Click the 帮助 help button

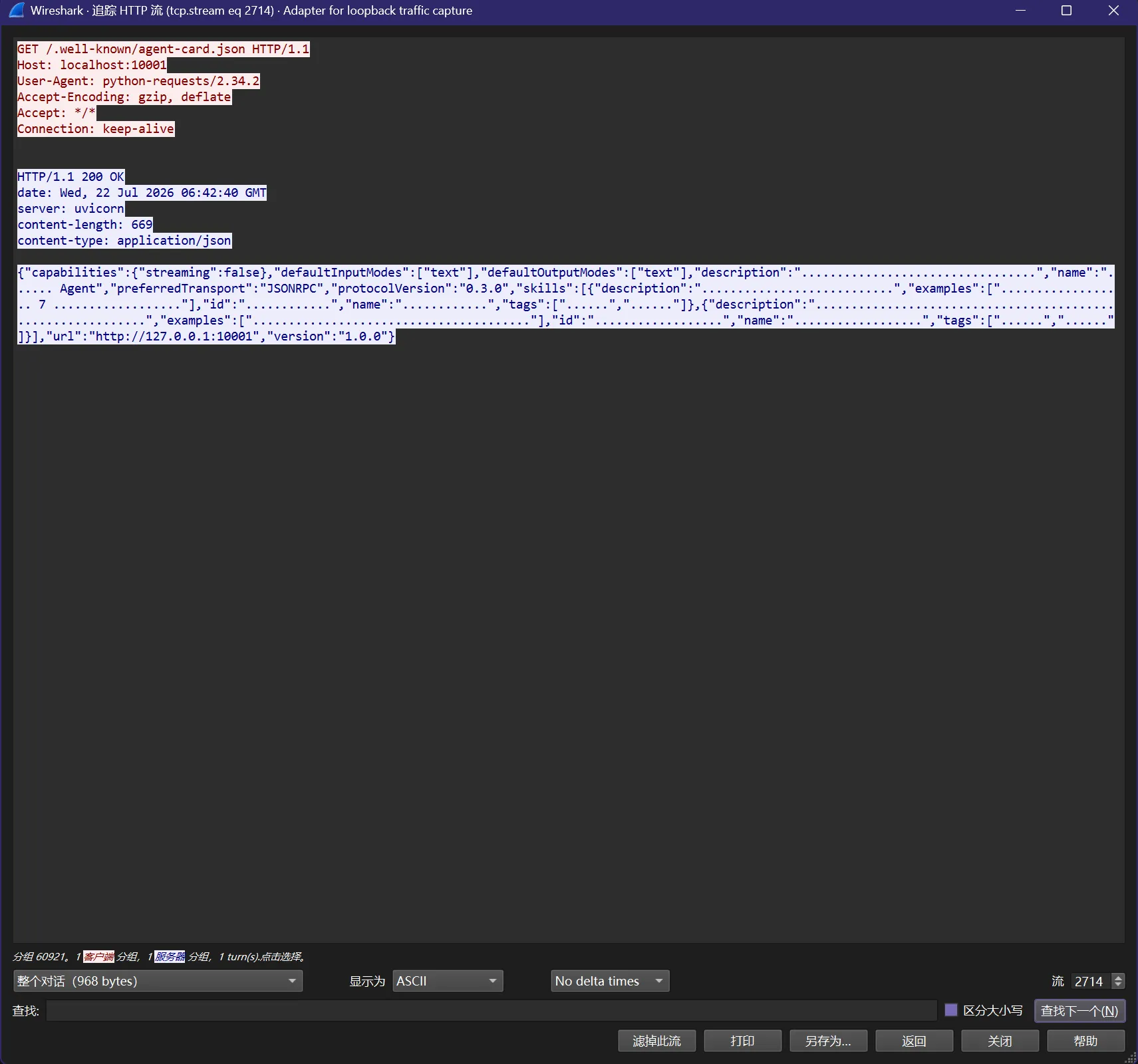click(x=1085, y=1041)
